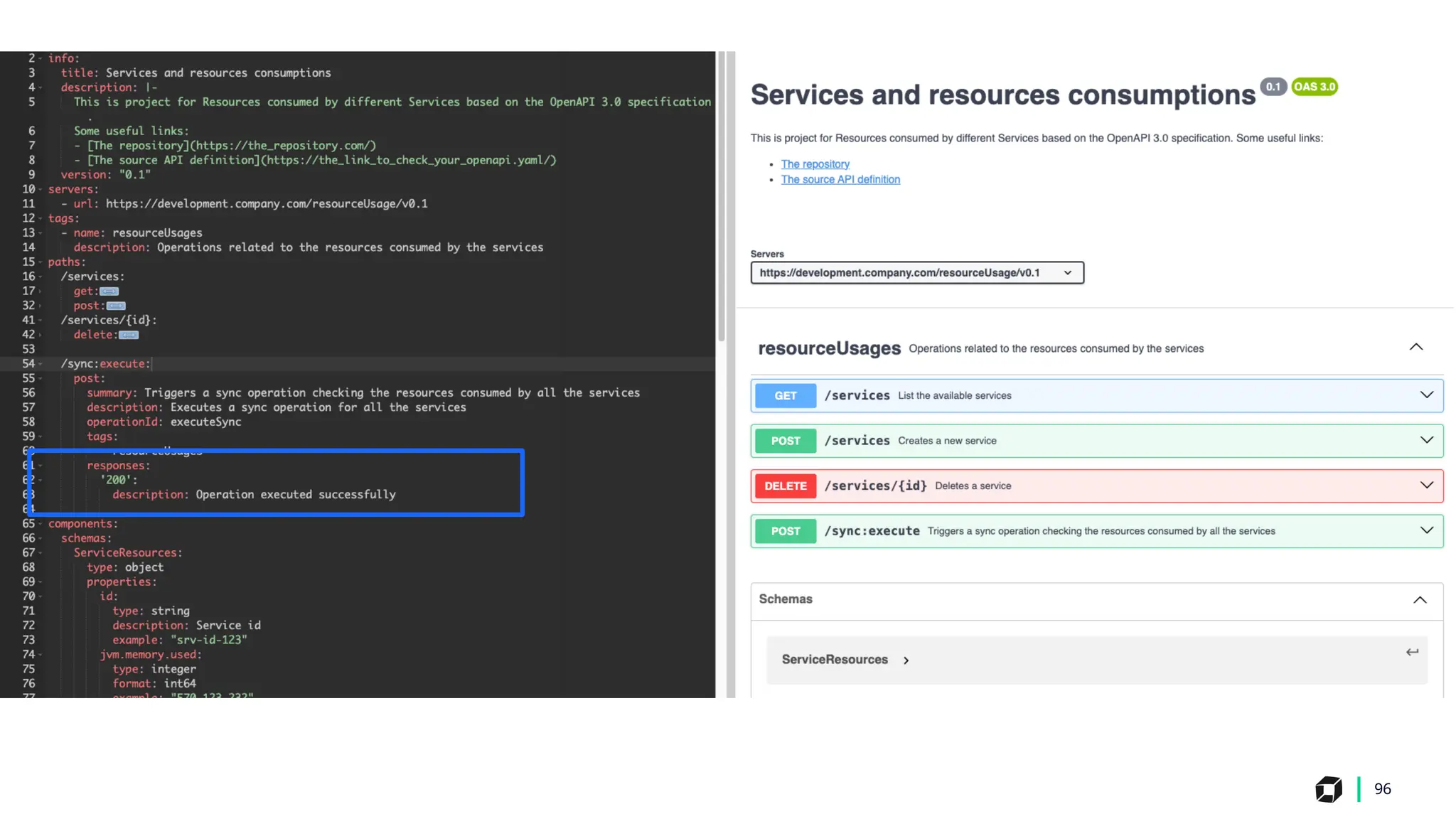
Task: Click the OAS 3.0 badge
Action: pyautogui.click(x=1314, y=87)
